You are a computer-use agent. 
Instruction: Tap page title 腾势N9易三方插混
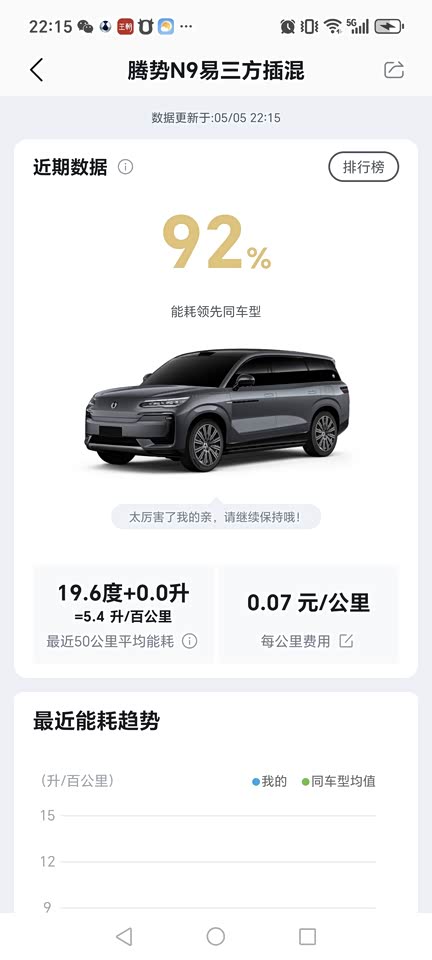(215, 71)
